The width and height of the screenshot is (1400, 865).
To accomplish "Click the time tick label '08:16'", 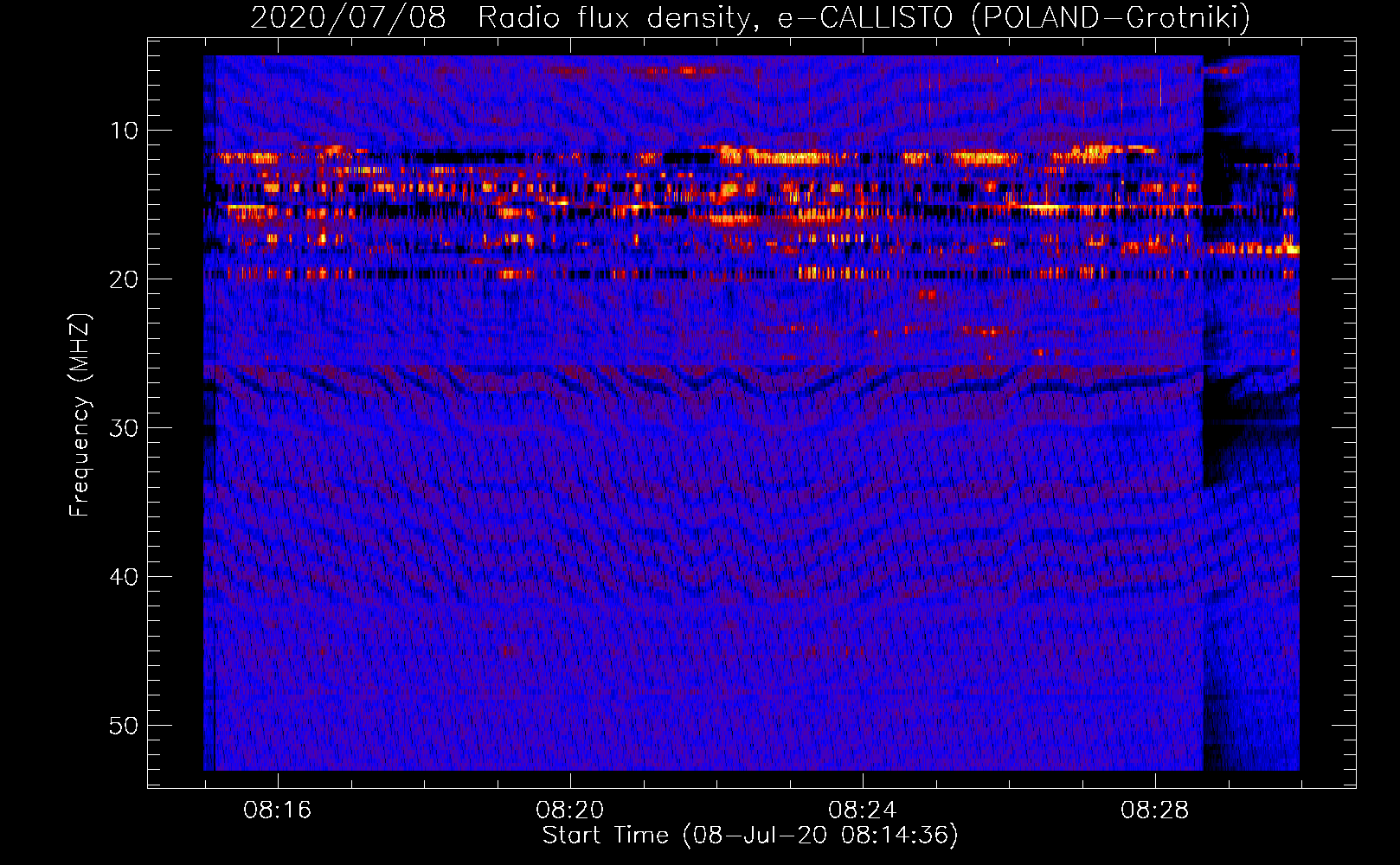I will [x=277, y=811].
